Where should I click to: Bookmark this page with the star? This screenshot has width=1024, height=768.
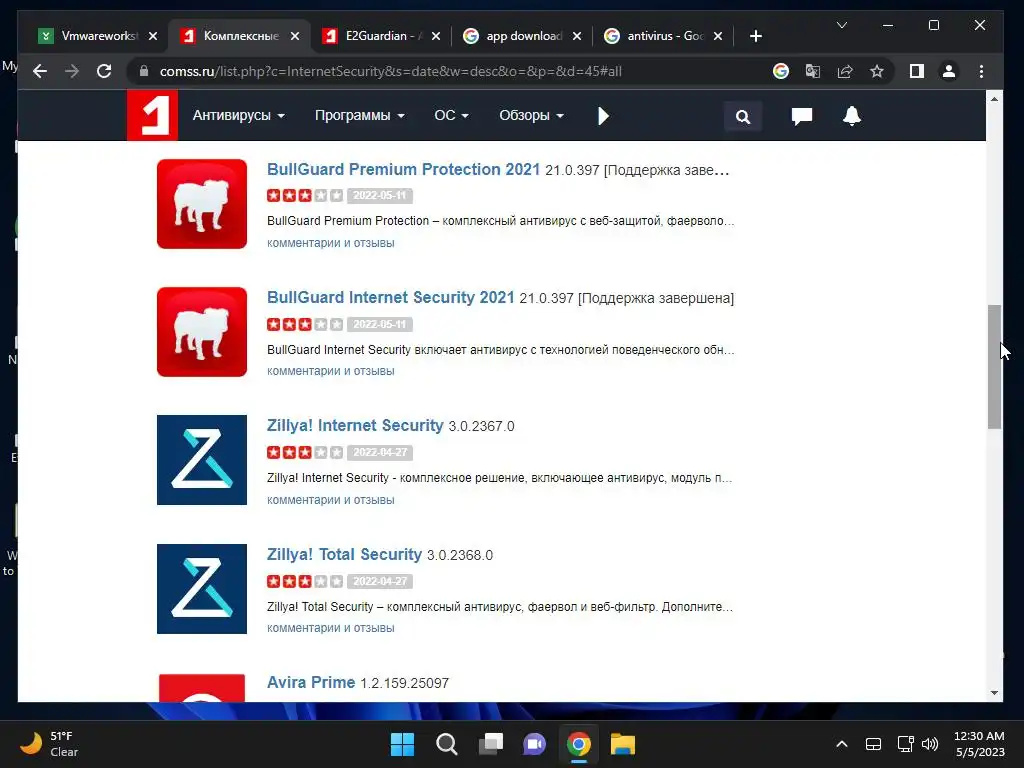pyautogui.click(x=876, y=71)
